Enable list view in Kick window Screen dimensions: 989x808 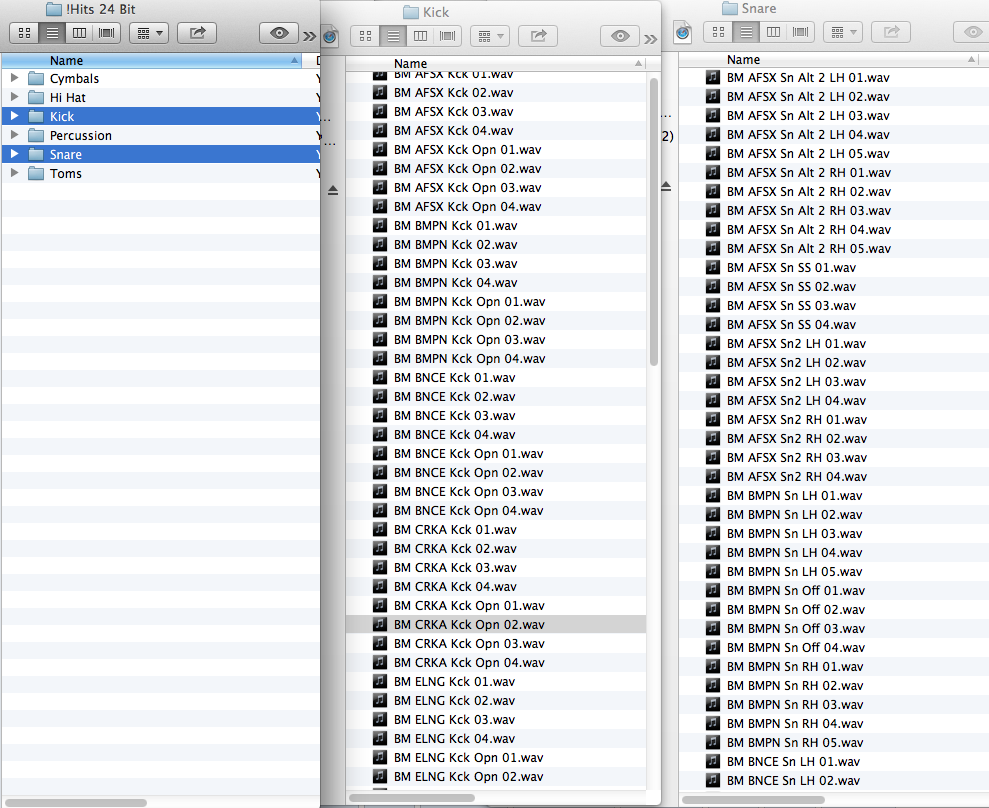[x=393, y=36]
